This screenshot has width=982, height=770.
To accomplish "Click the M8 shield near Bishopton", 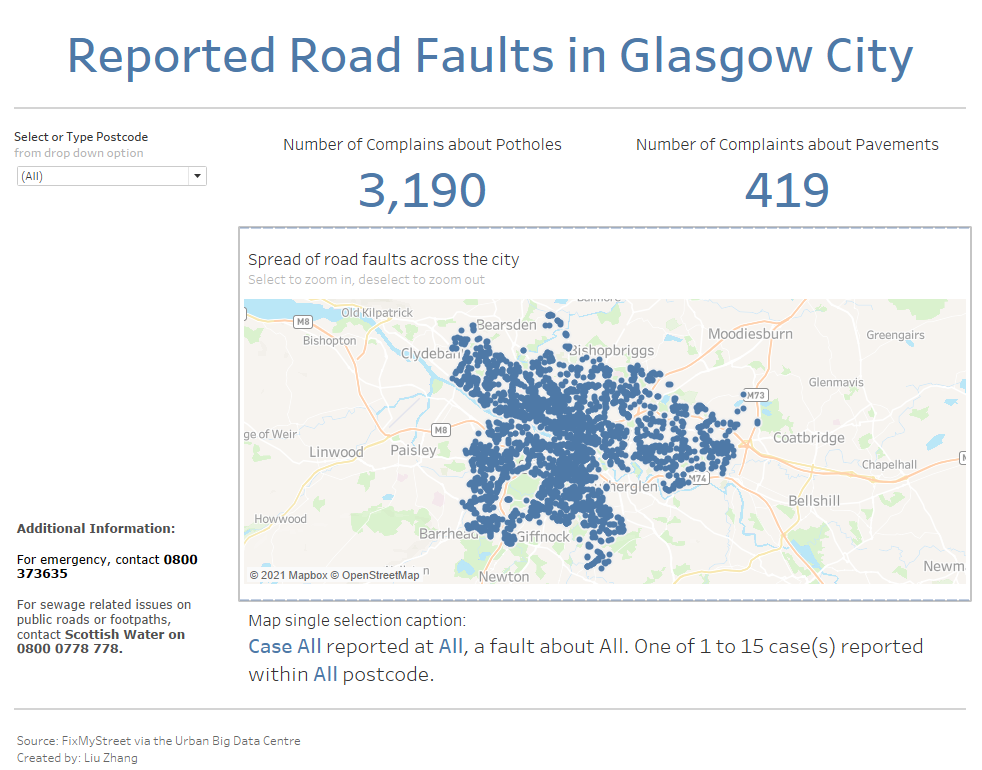I will [x=303, y=321].
